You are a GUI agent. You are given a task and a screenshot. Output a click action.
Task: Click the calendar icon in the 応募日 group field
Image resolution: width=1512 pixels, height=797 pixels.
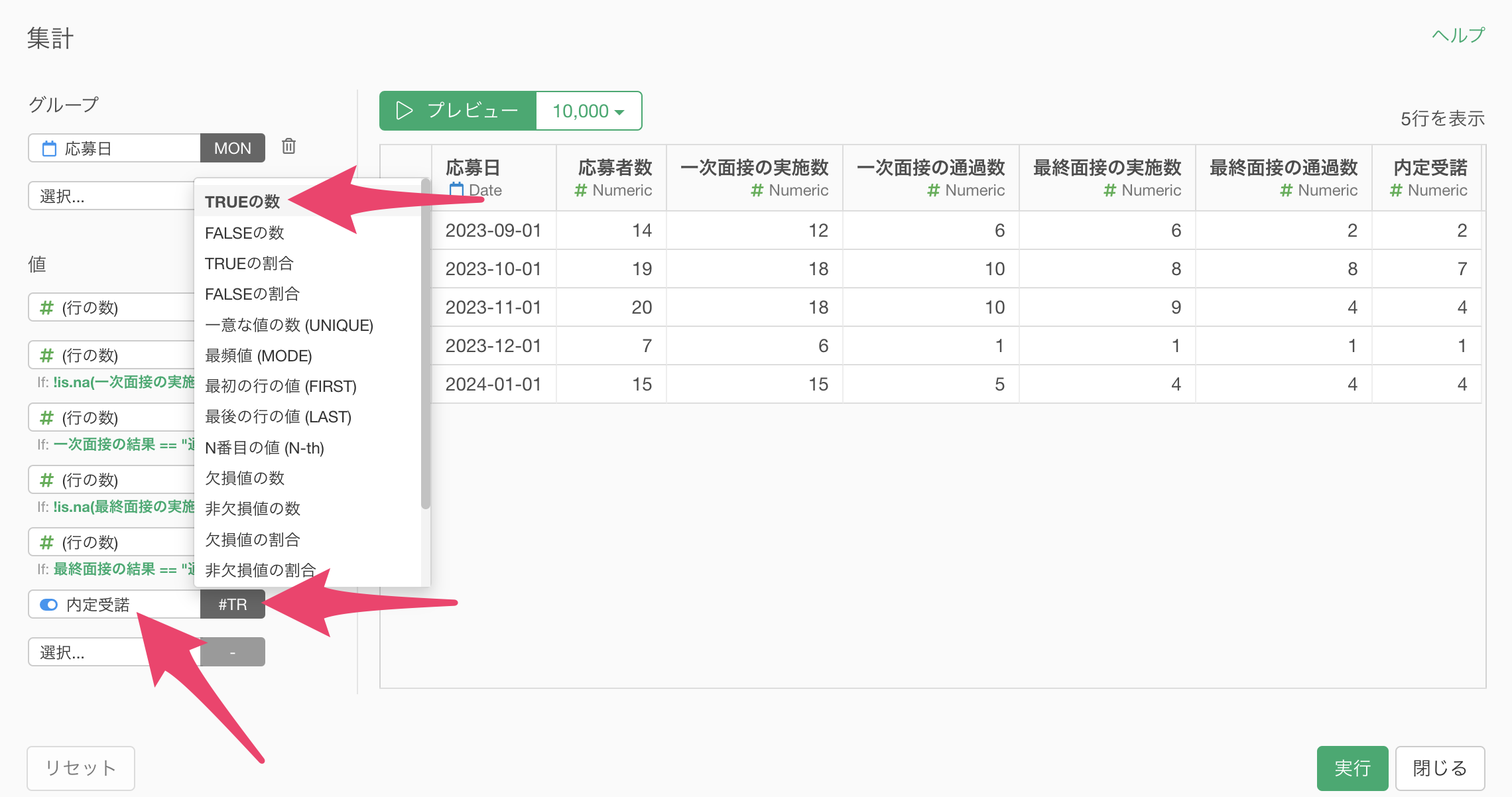pyautogui.click(x=49, y=148)
